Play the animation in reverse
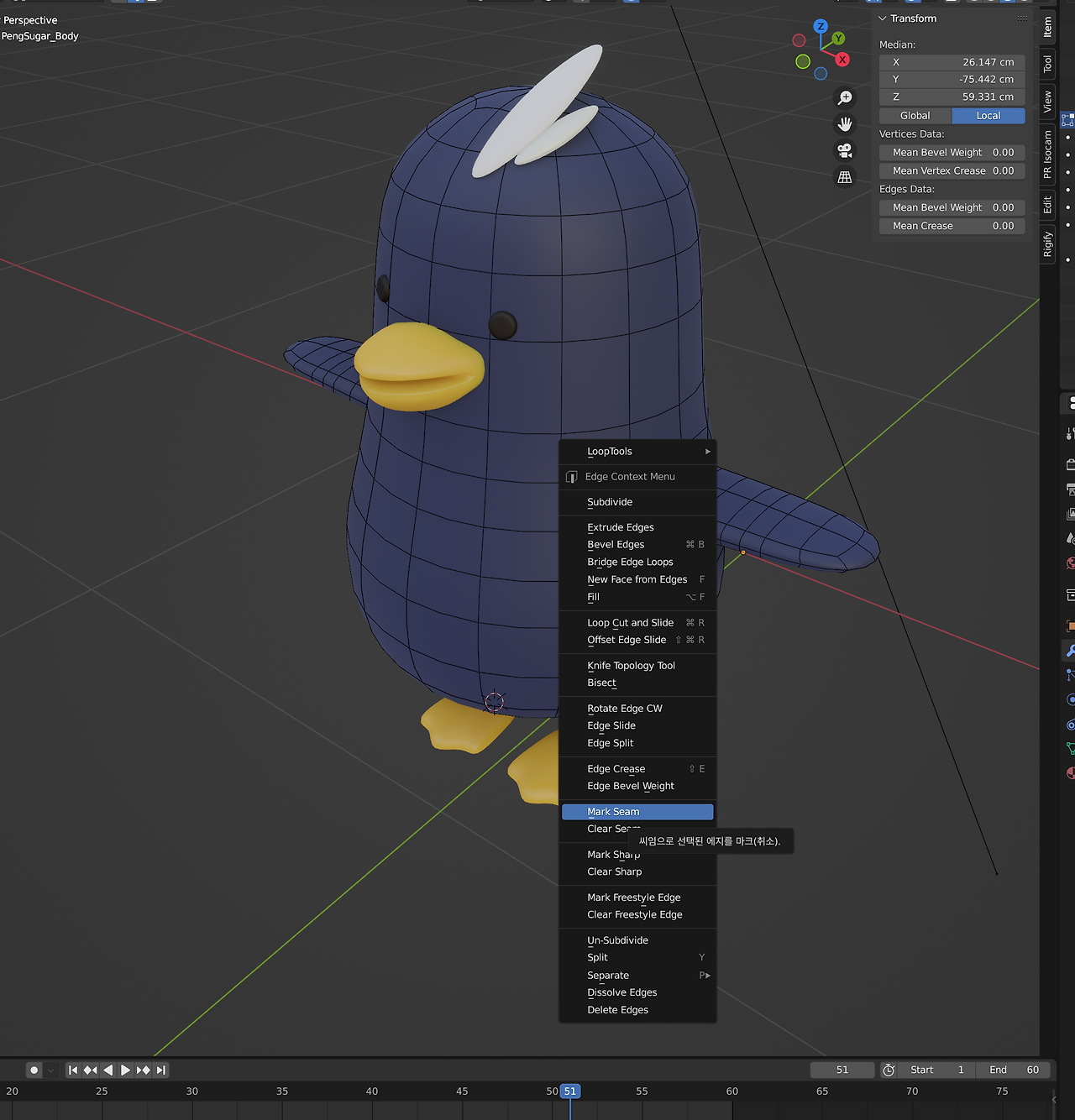 point(108,1070)
